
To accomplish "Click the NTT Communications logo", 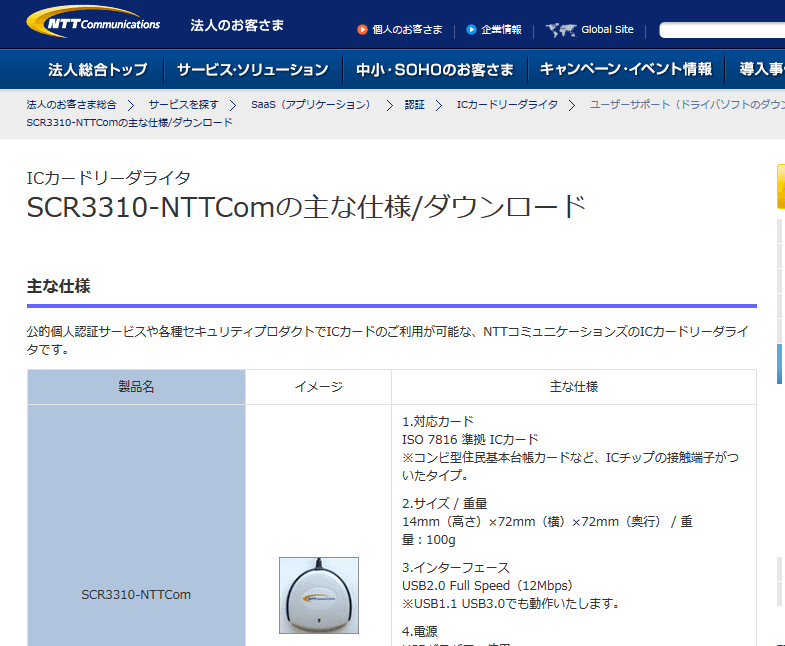I will pyautogui.click(x=93, y=22).
